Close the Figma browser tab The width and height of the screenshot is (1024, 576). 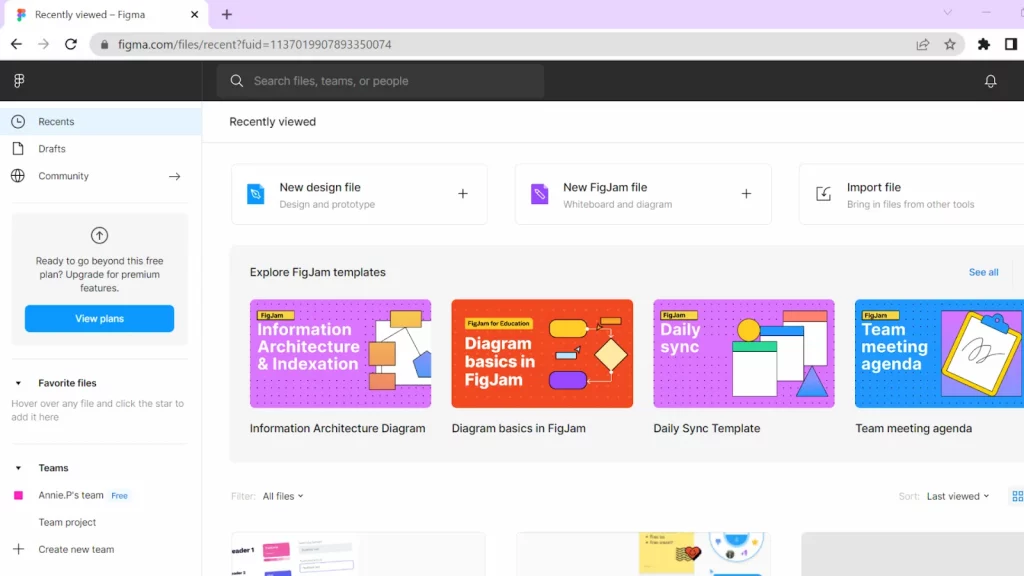click(x=194, y=14)
